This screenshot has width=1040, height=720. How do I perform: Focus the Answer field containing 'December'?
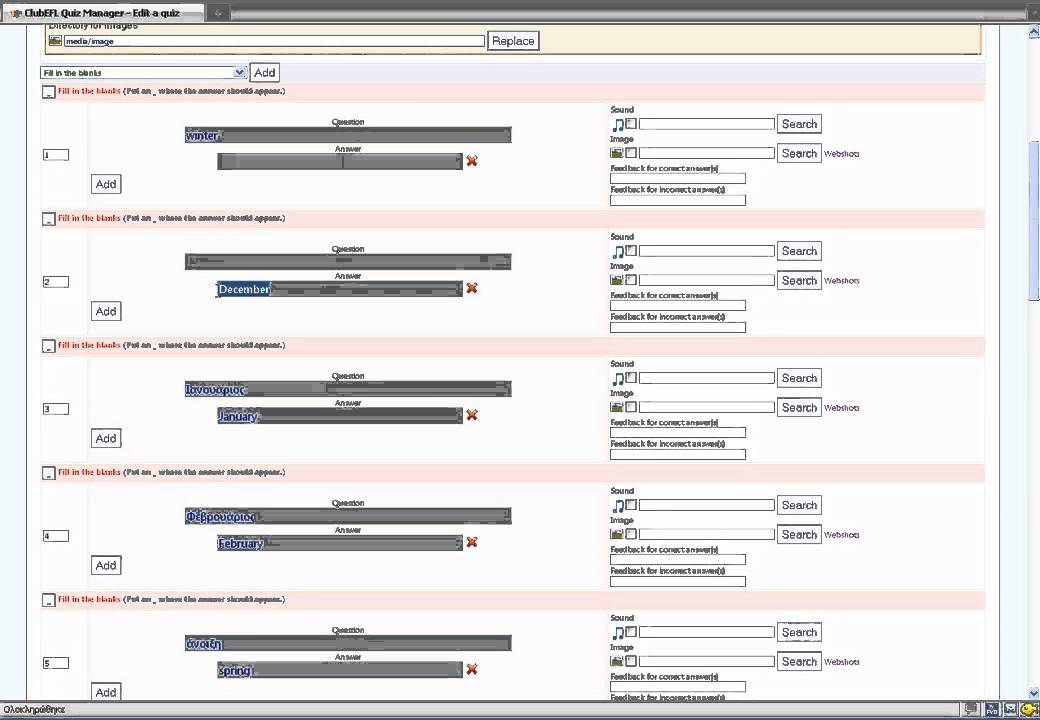(340, 289)
